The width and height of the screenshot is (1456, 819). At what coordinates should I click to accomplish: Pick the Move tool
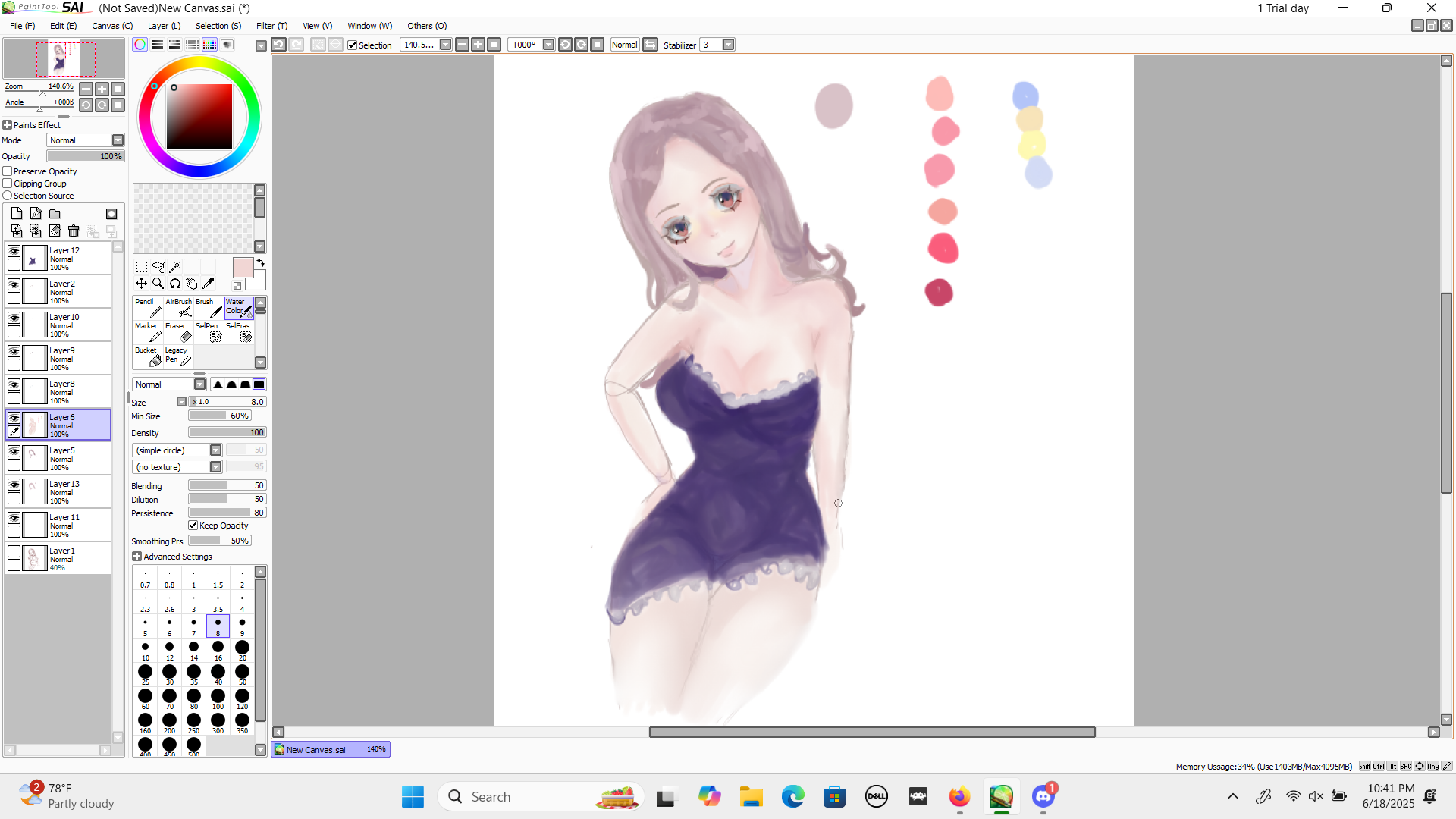tap(142, 284)
